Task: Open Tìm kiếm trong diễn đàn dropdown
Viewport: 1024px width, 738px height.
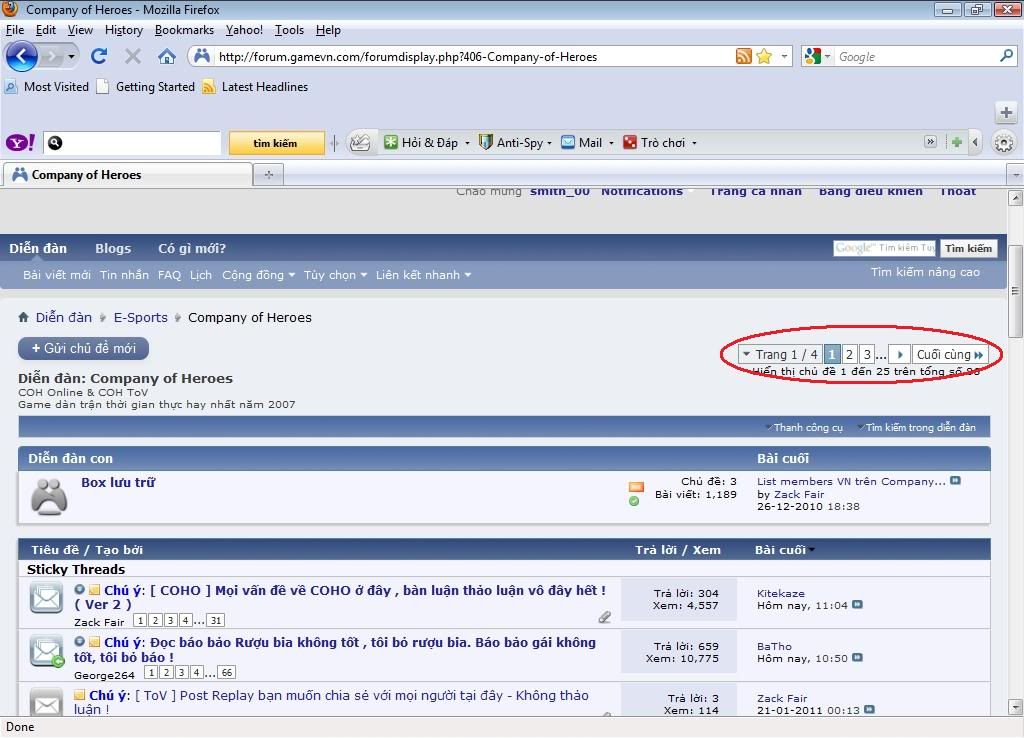Action: (x=917, y=427)
